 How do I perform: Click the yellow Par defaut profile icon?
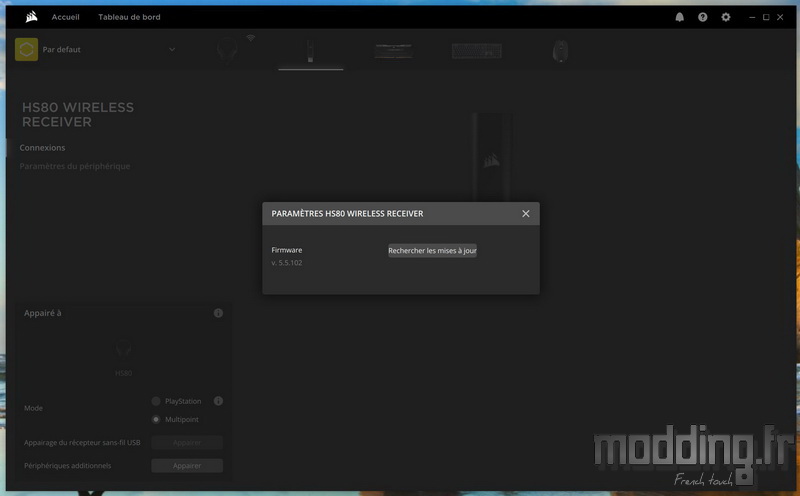tap(27, 49)
